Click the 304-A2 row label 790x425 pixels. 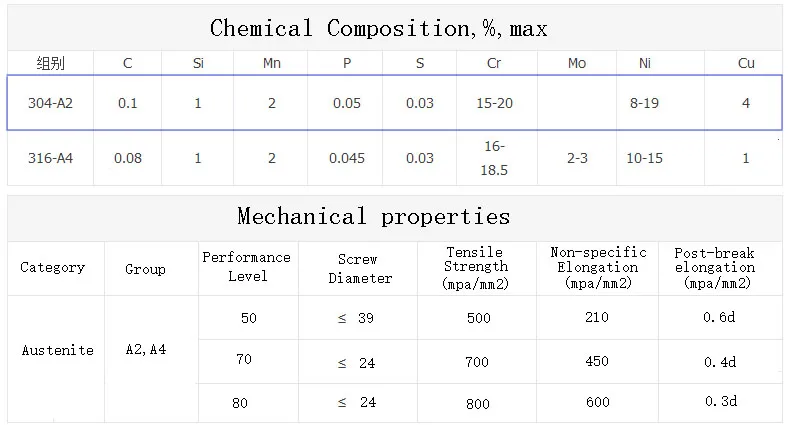click(x=49, y=103)
